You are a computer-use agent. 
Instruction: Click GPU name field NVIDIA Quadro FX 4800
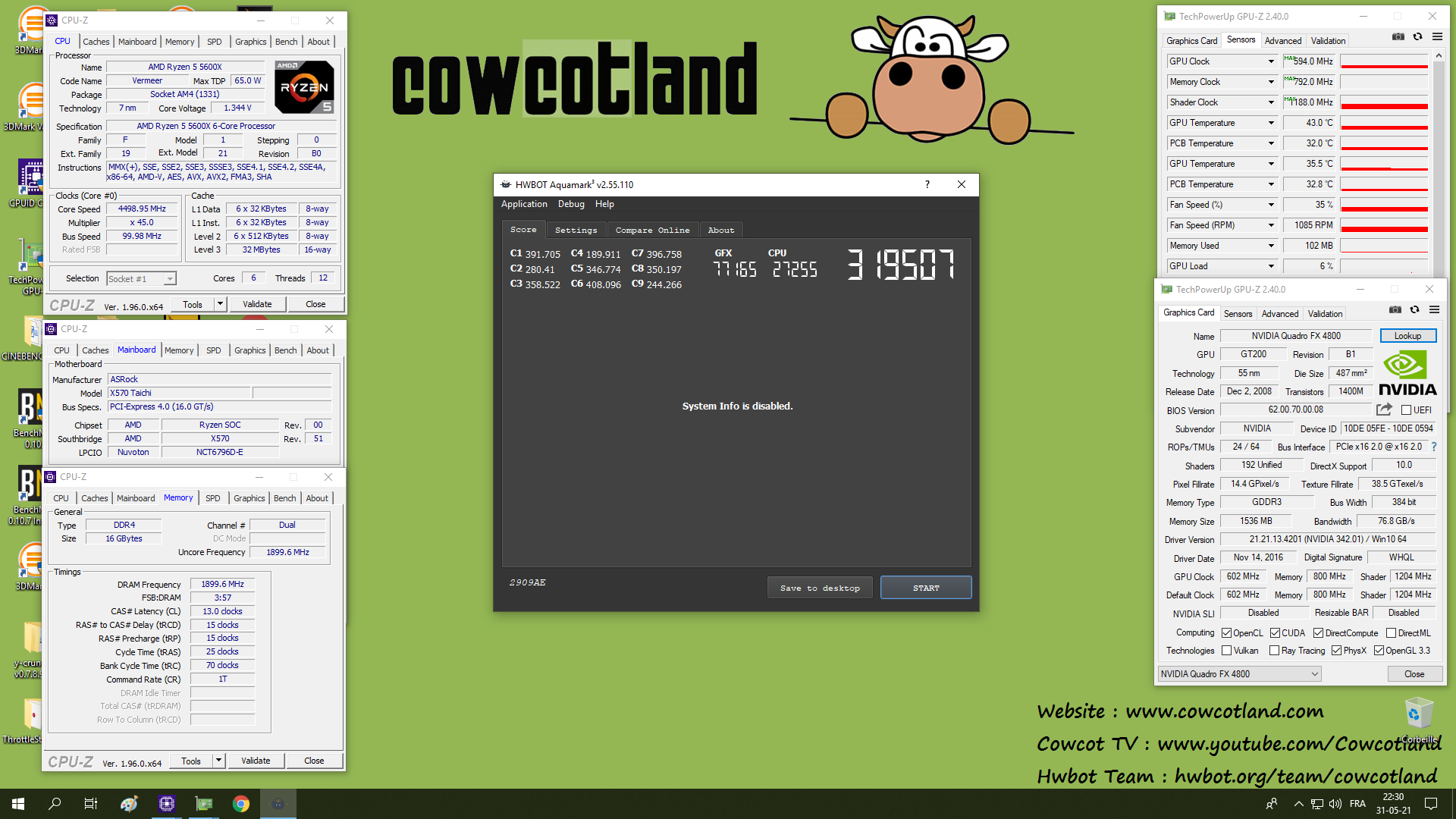click(1295, 336)
